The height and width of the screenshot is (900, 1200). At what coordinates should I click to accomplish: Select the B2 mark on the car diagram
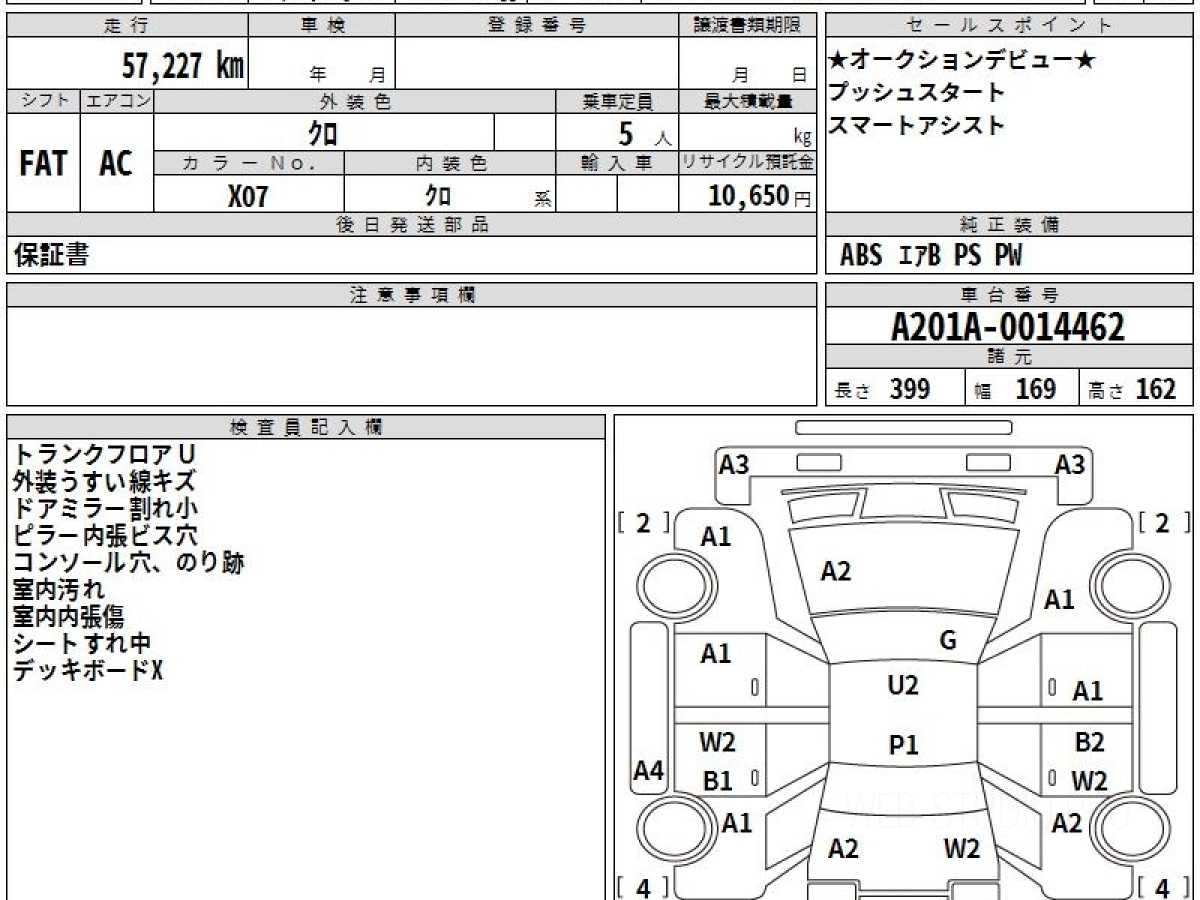click(x=1089, y=742)
